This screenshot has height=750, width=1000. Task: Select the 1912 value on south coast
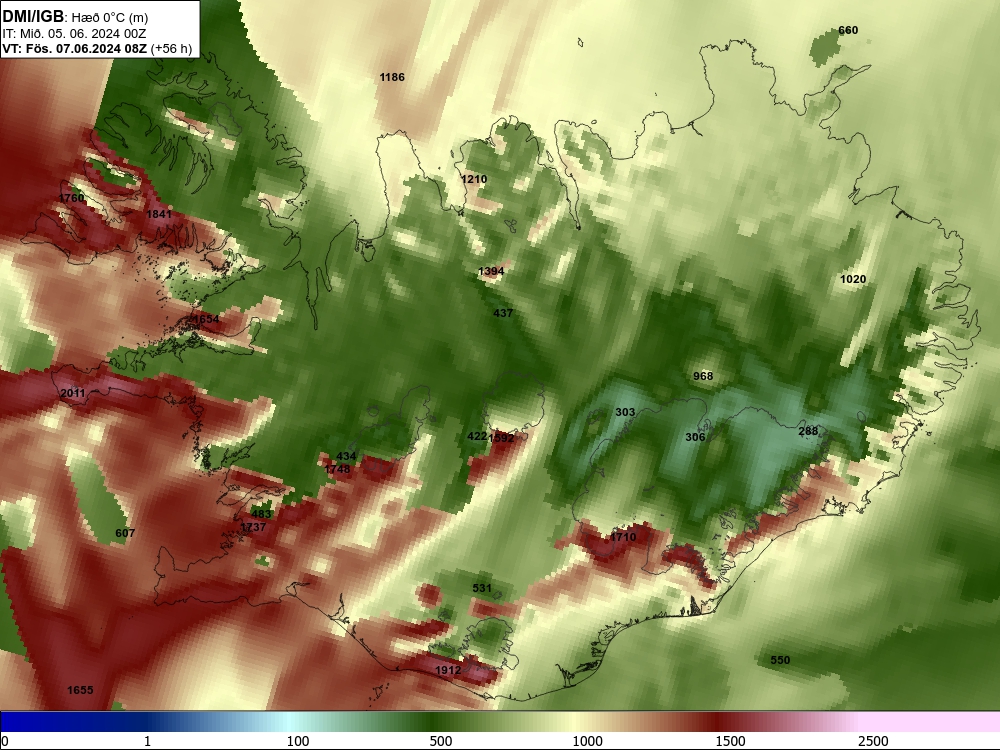(x=448, y=670)
